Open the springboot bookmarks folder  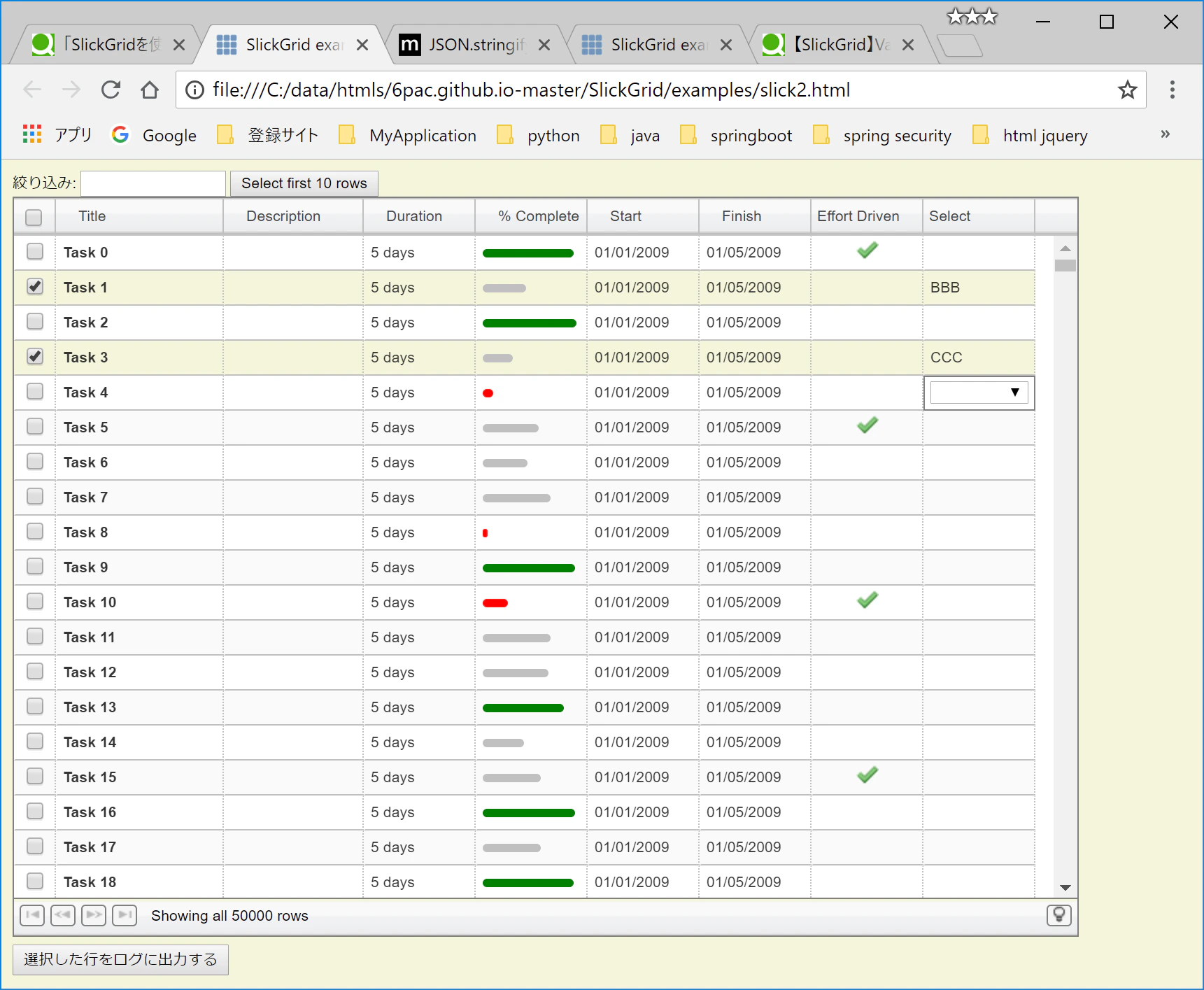[x=736, y=135]
